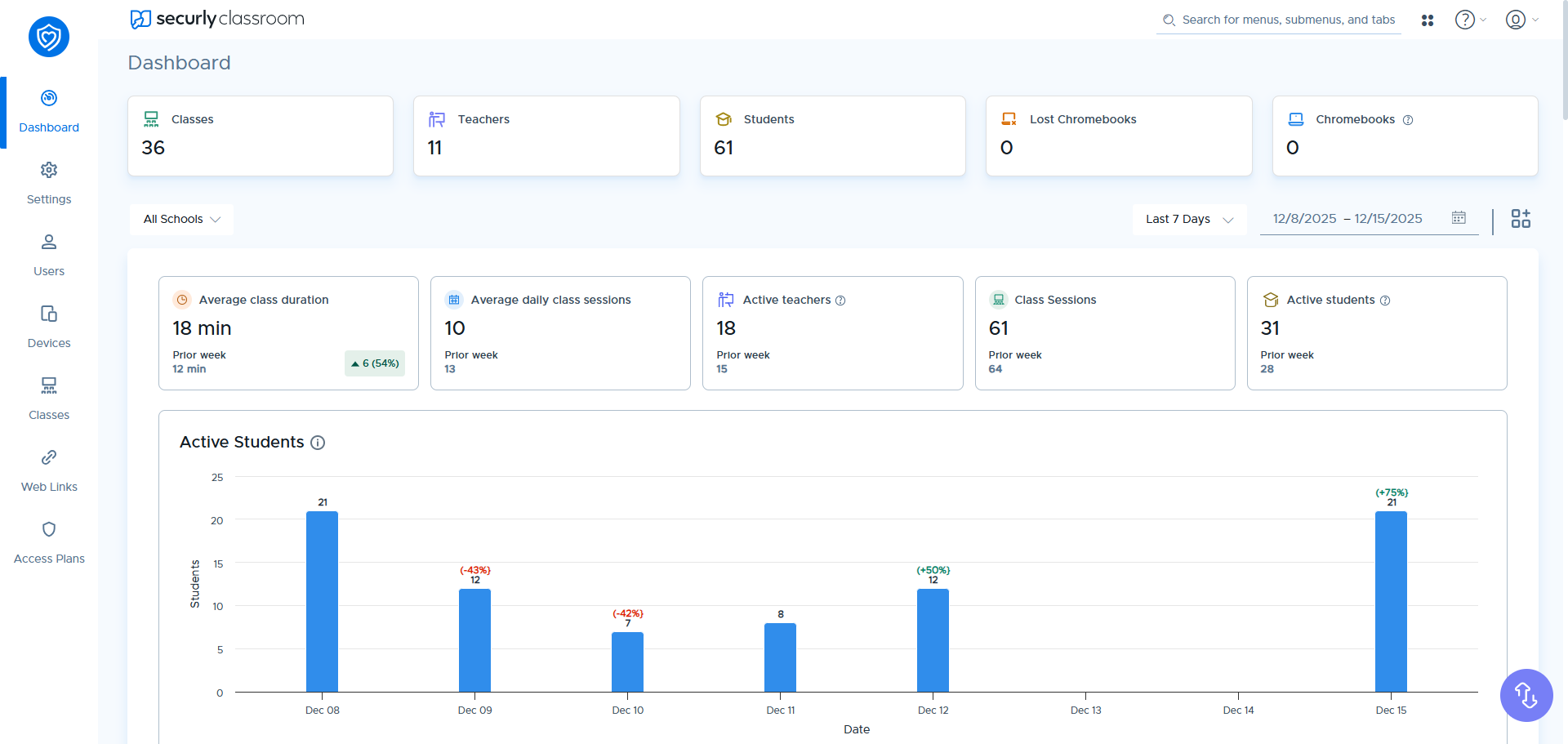Expand the All Schools dropdown
Screen dimensions: 1568x744
coord(181,220)
